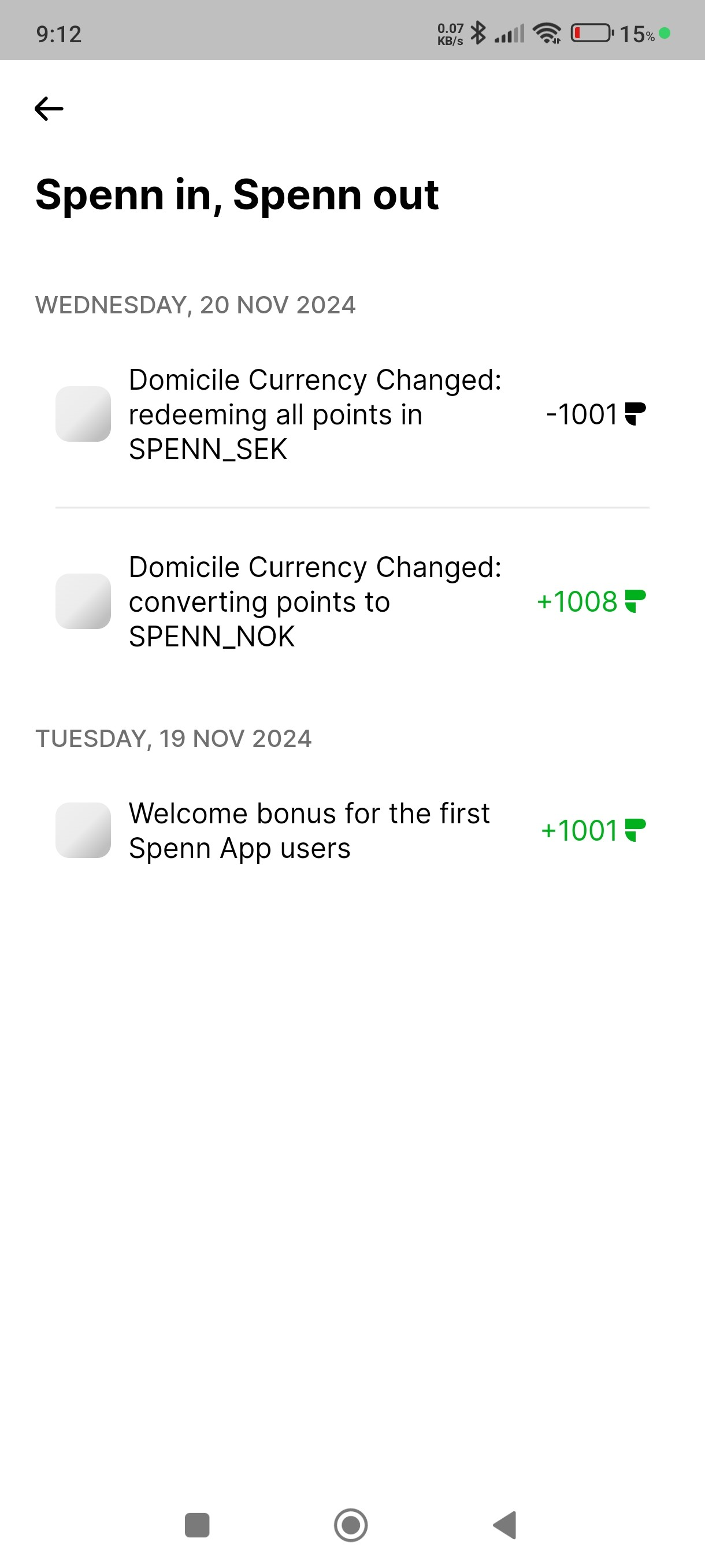Click the Welcome bonus transaction thumbnail

click(83, 830)
